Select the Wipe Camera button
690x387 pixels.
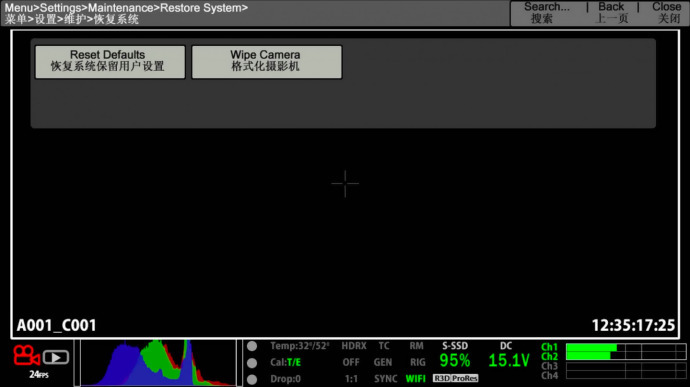click(267, 62)
